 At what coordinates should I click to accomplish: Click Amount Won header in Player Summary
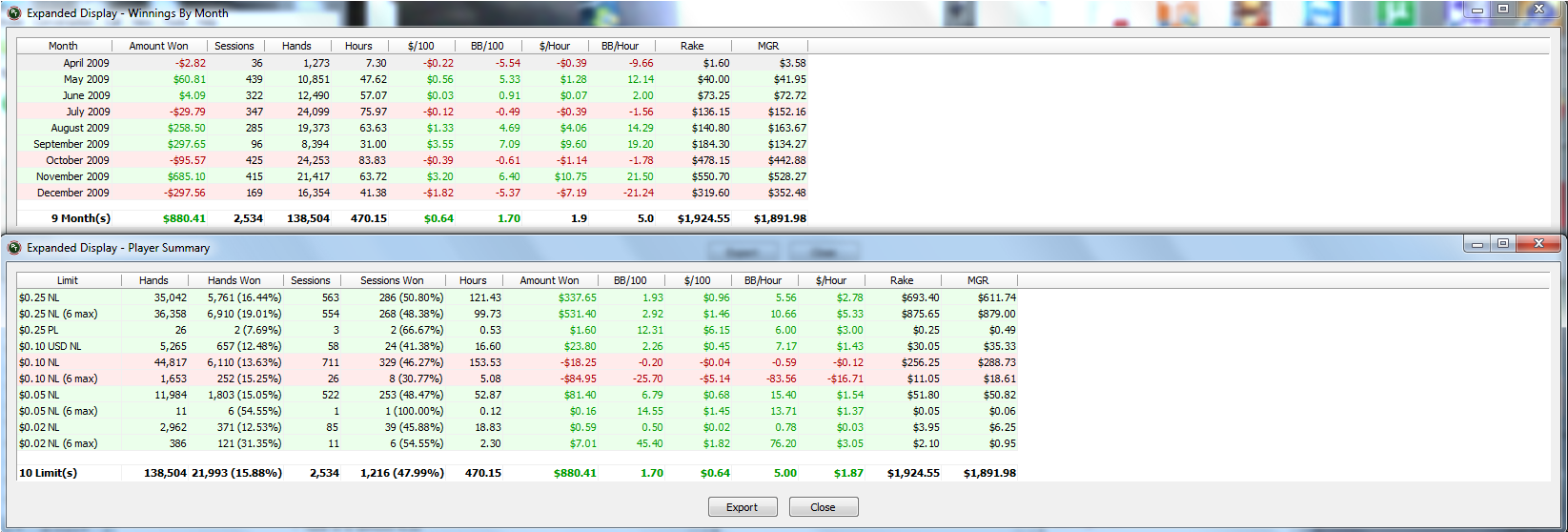(x=549, y=280)
